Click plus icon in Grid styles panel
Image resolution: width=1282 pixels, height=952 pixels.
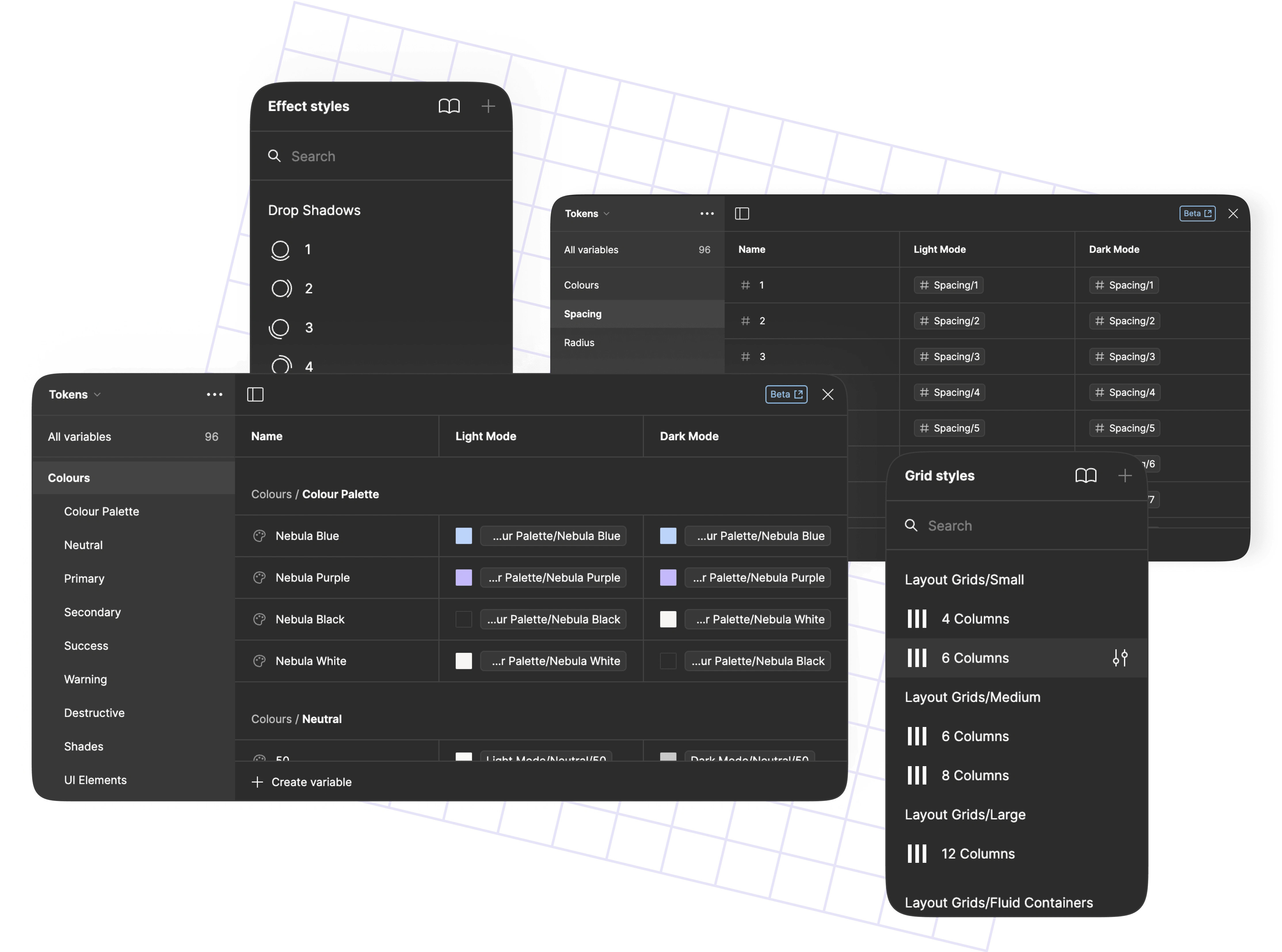pyautogui.click(x=1124, y=475)
